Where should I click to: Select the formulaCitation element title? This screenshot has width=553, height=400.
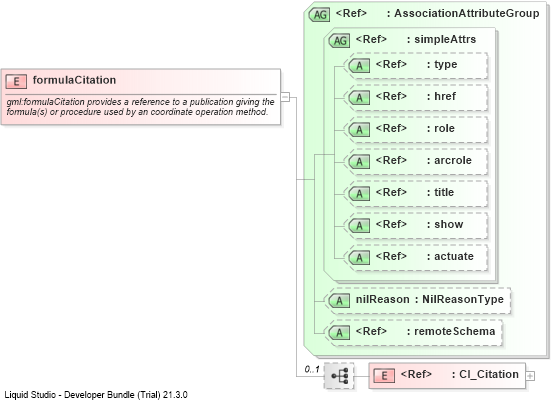(74, 80)
